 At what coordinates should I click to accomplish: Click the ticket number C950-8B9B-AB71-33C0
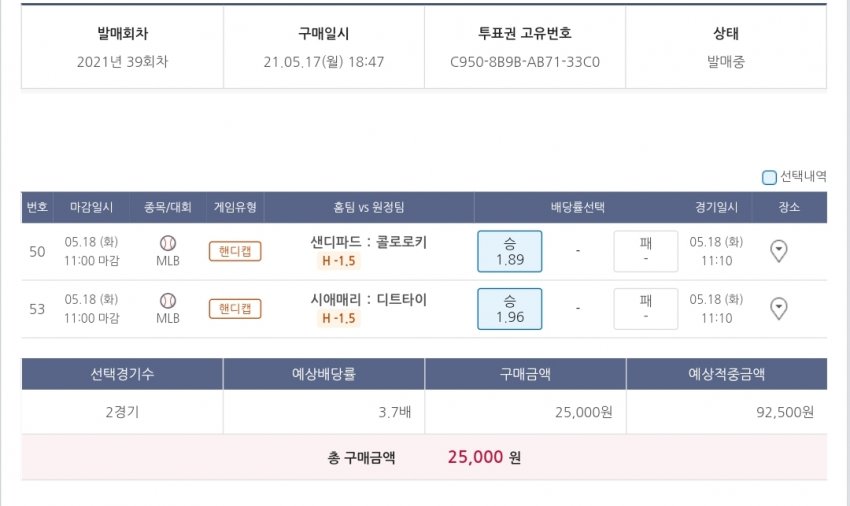click(525, 62)
